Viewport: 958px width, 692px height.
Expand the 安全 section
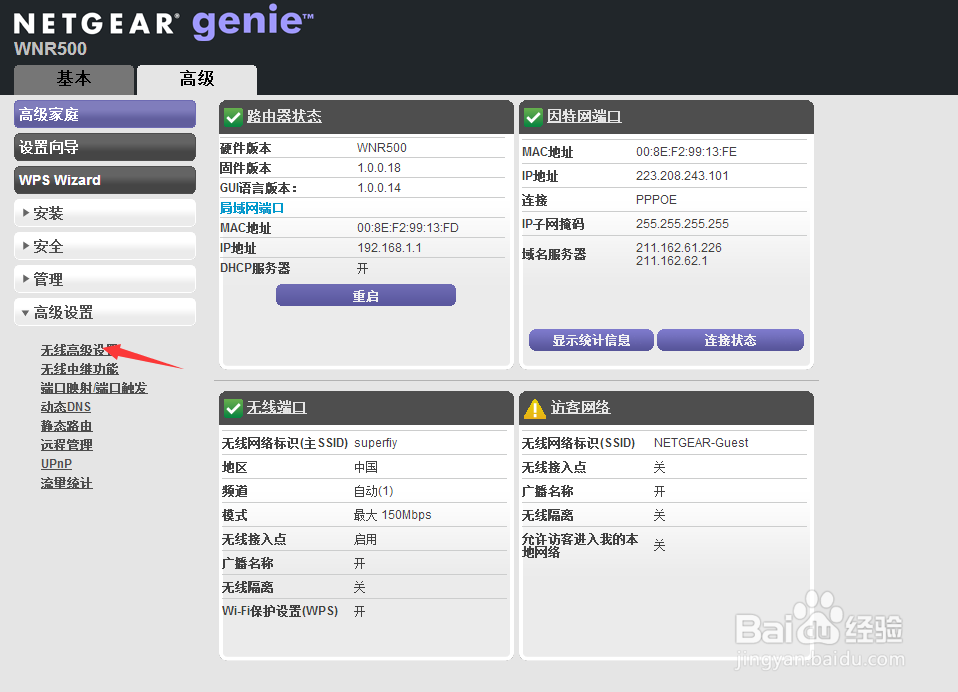[x=105, y=246]
